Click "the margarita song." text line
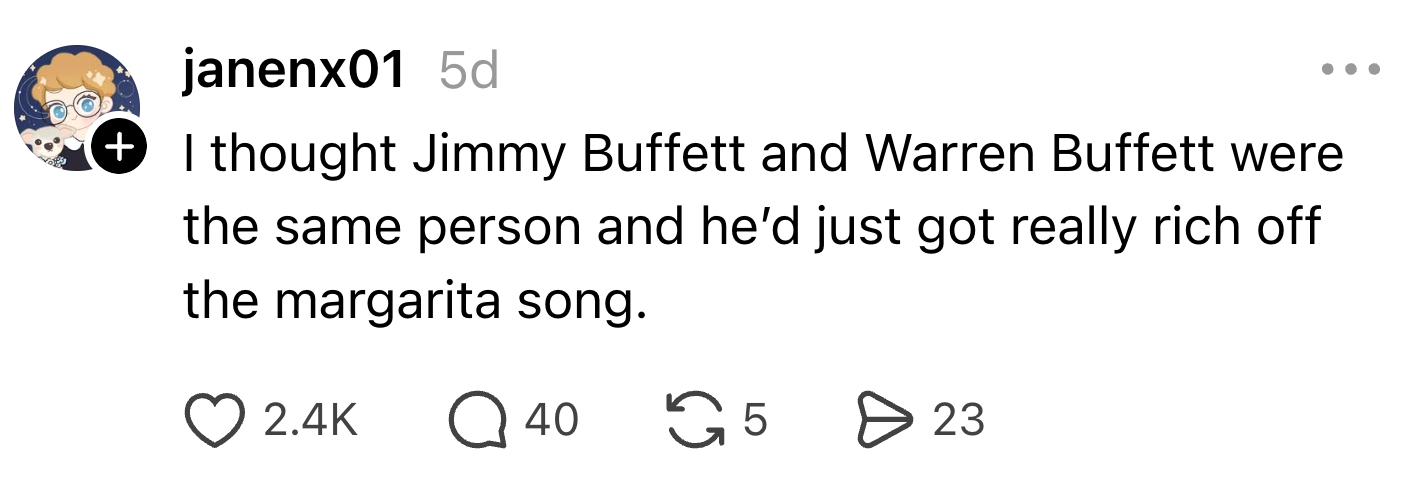Screen dimensions: 1408x492 point(409,301)
